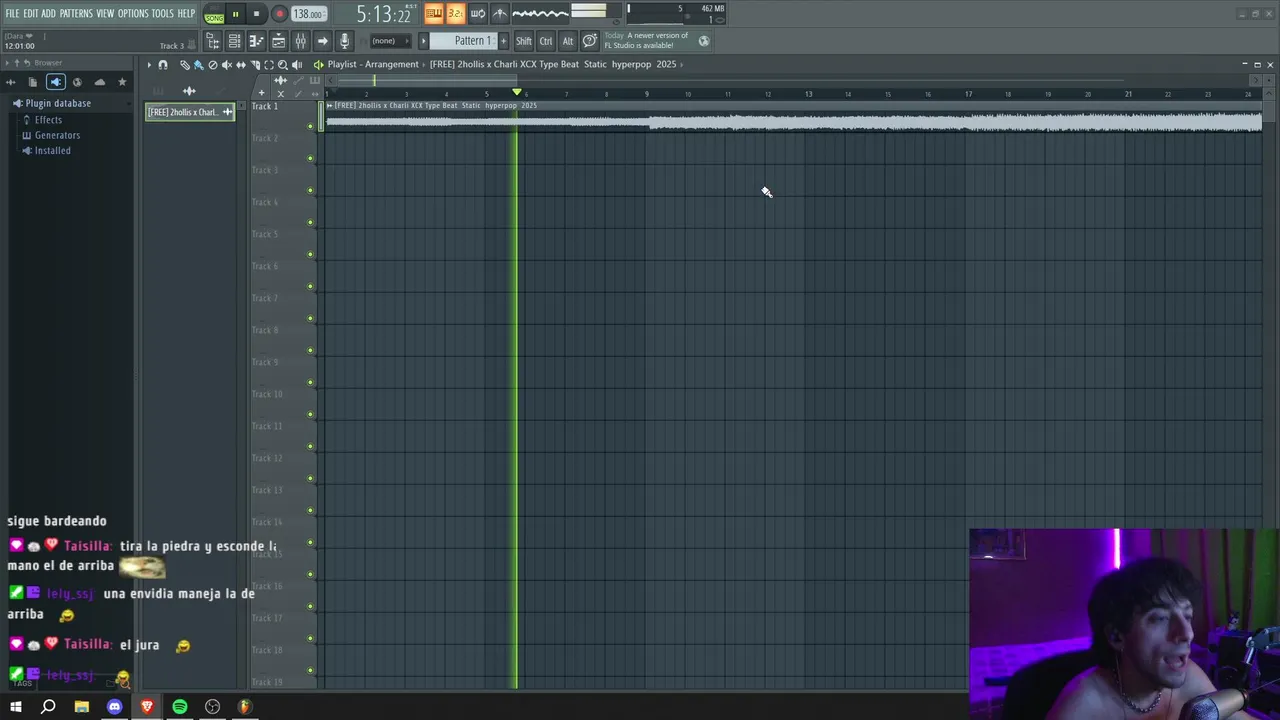The width and height of the screenshot is (1280, 720).
Task: Click the Playlist - Arrangement breadcrumb
Action: click(373, 64)
